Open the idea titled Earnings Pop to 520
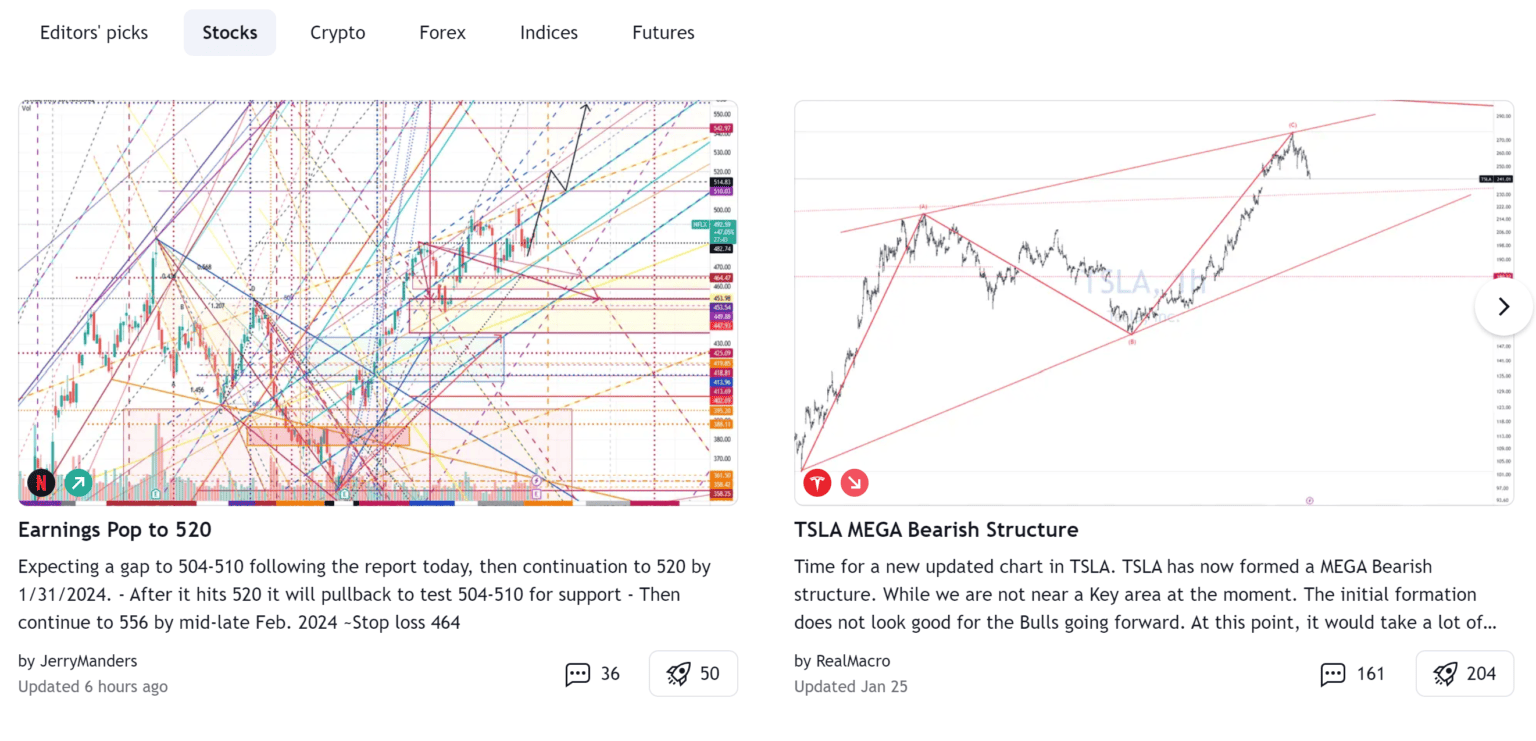The width and height of the screenshot is (1536, 741). click(x=114, y=529)
